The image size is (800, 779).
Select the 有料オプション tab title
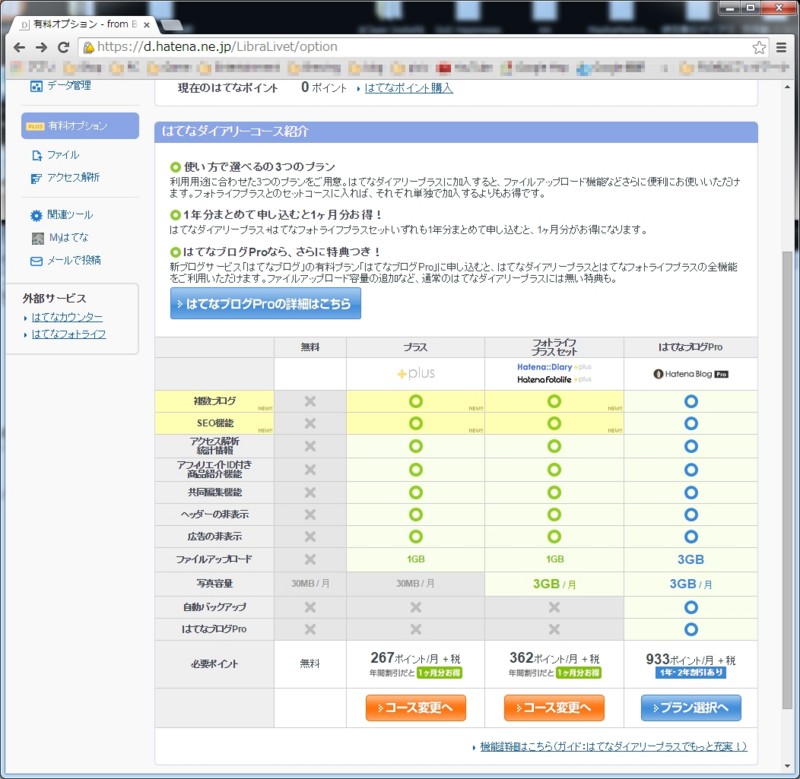[x=85, y=24]
